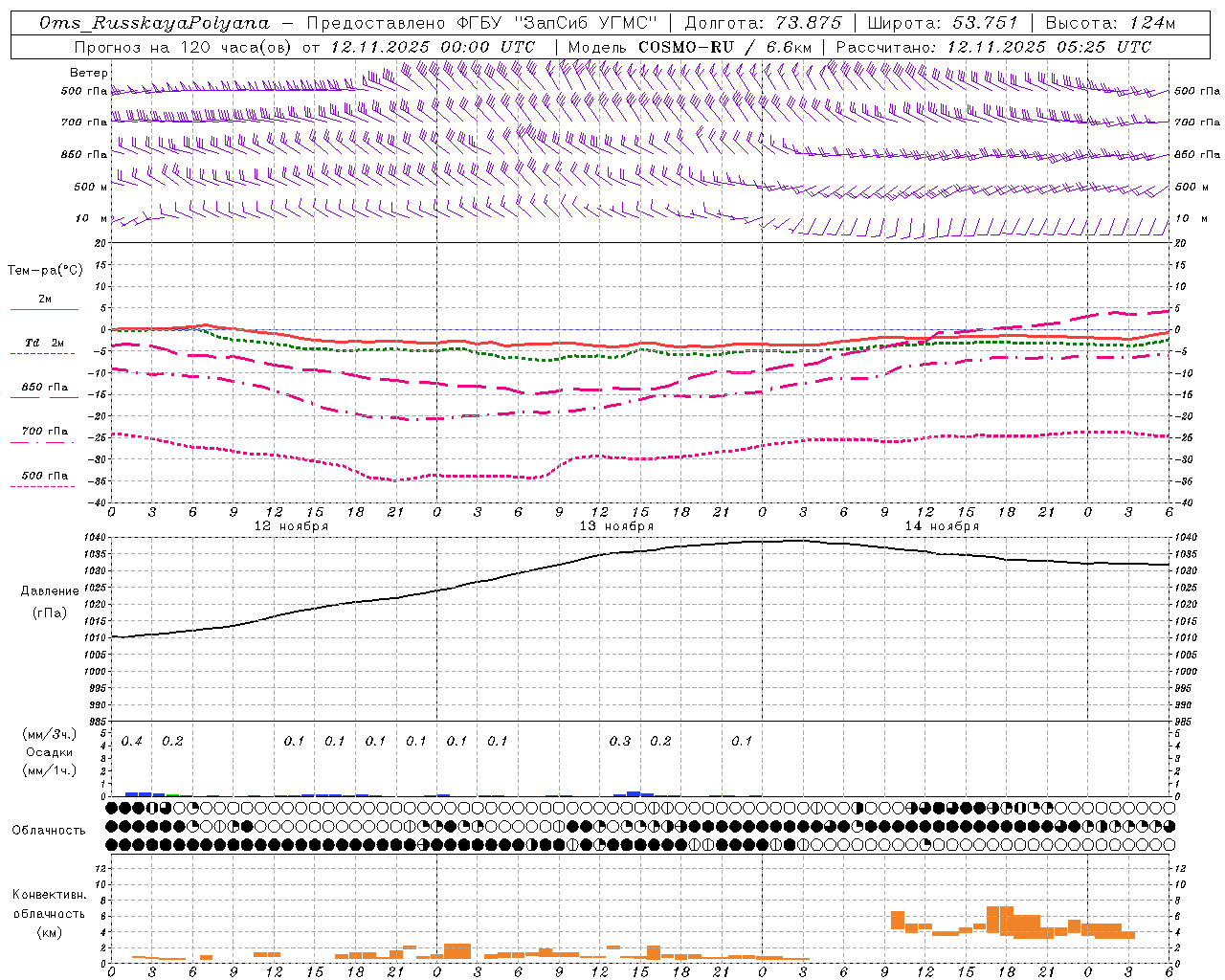Click the '12 ноября' date label
Image resolution: width=1225 pixels, height=980 pixels.
(x=291, y=526)
